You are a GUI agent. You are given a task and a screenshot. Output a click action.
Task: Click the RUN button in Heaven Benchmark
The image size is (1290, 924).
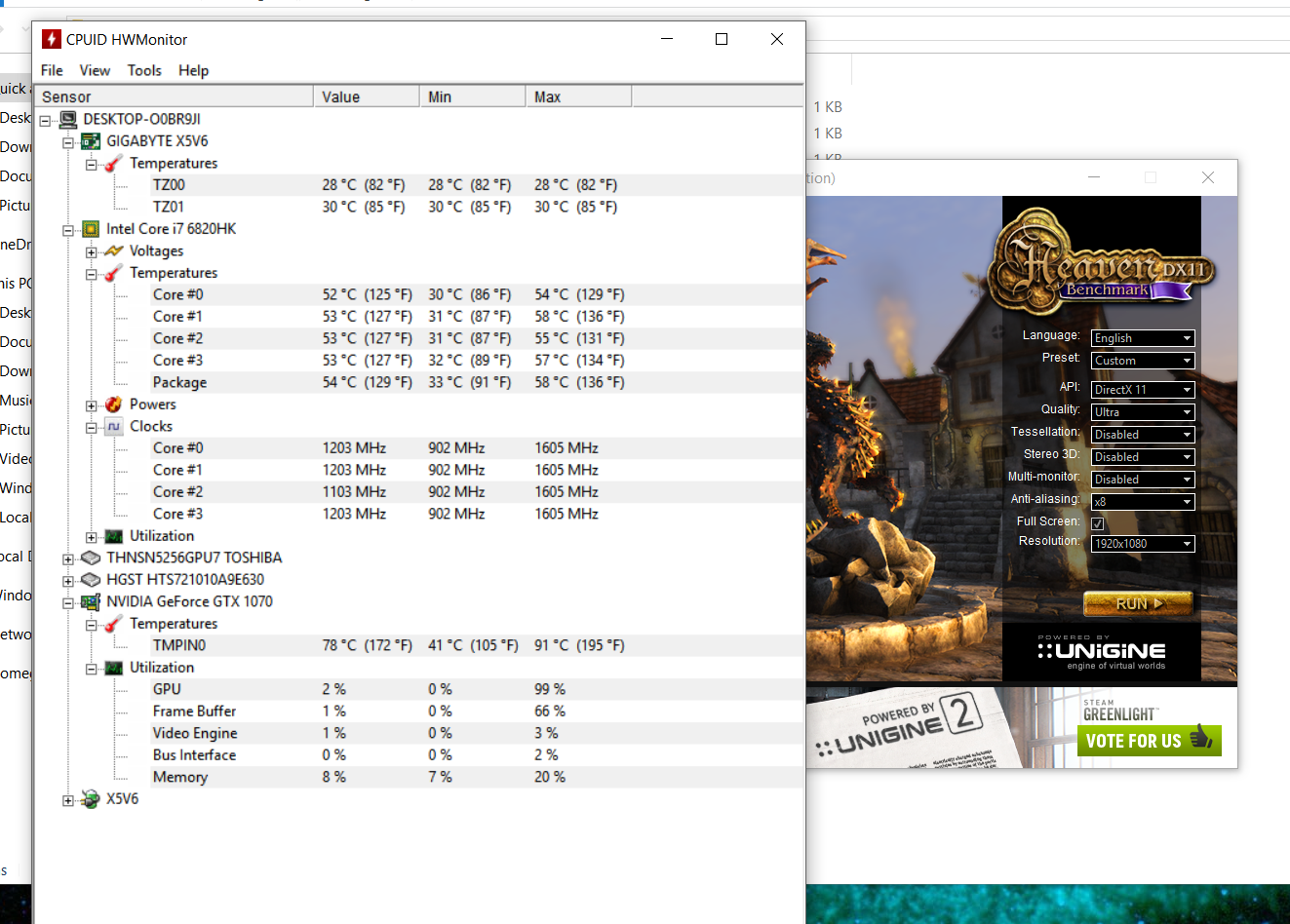[x=1138, y=603]
